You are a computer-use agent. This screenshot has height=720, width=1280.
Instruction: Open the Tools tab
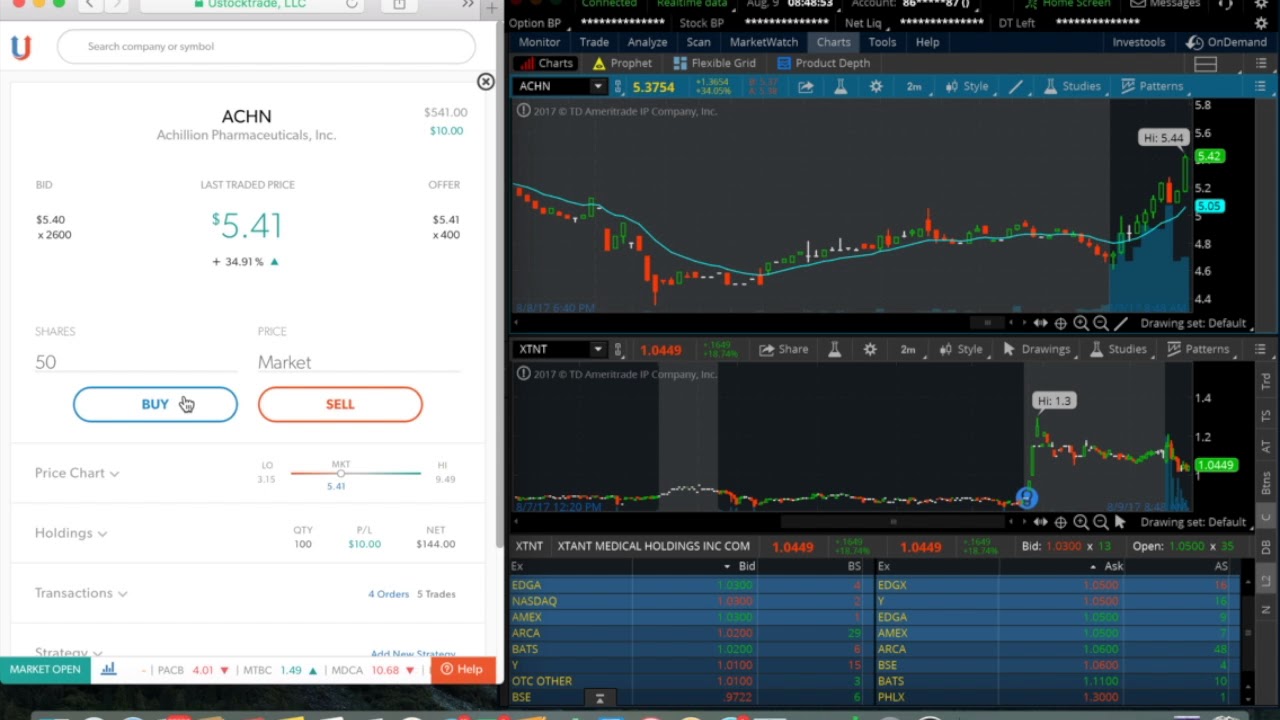882,42
